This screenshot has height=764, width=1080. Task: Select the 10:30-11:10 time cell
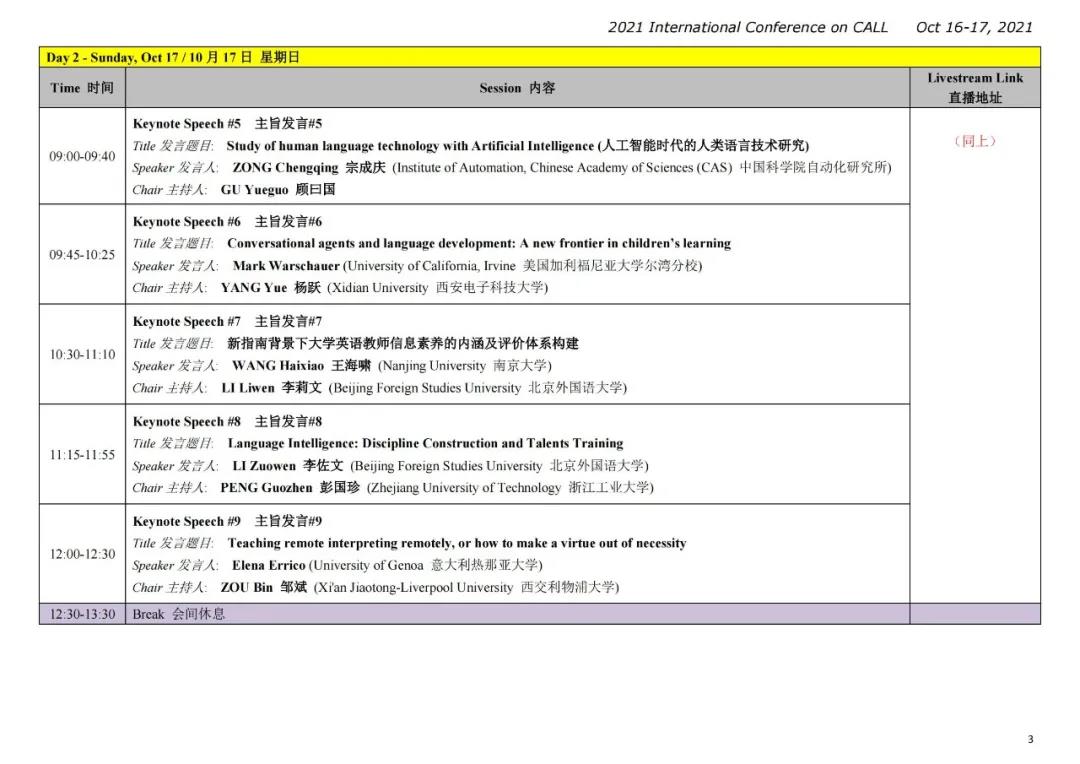click(x=82, y=355)
